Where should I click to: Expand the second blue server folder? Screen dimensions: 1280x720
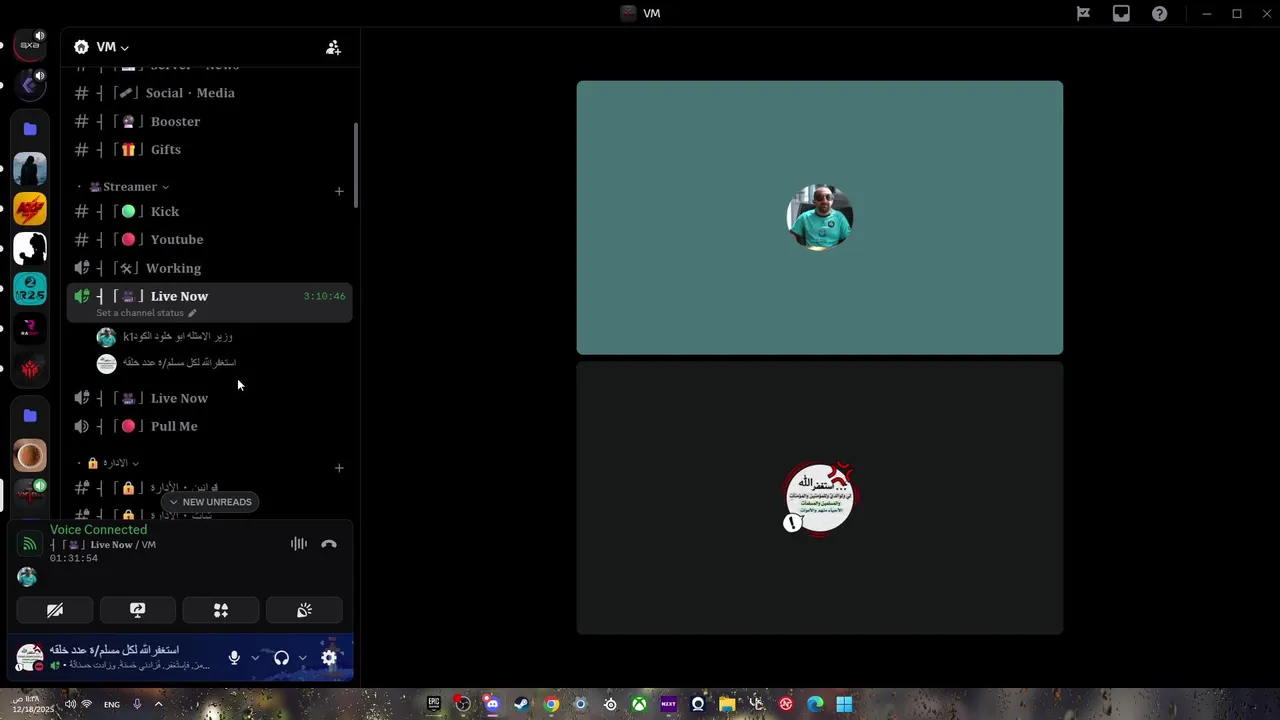click(30, 415)
